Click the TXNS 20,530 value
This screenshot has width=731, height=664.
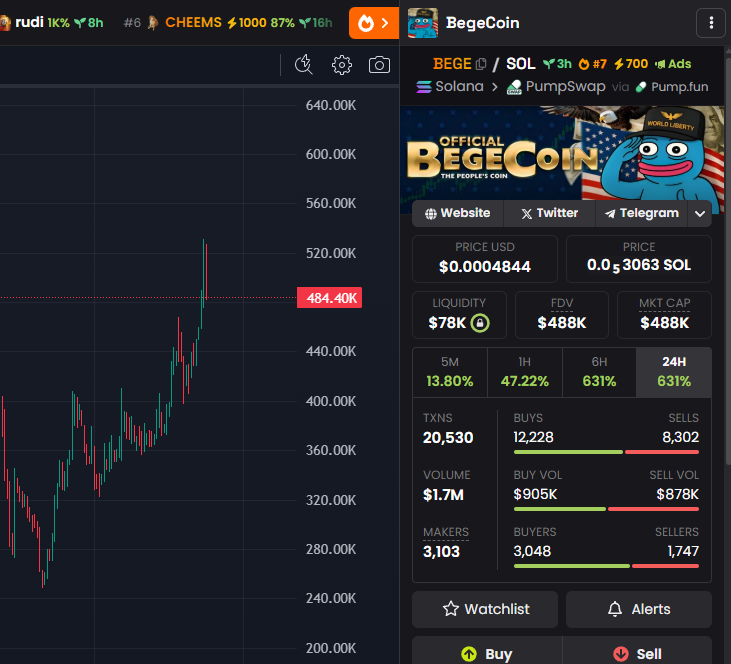click(x=448, y=437)
